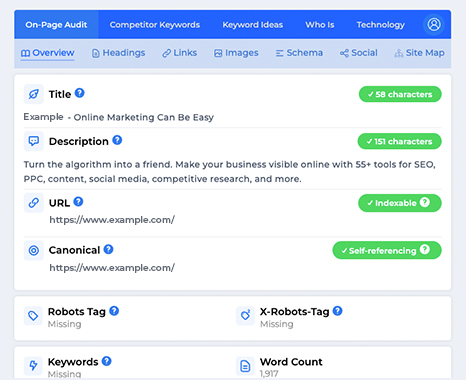The height and width of the screenshot is (380, 466).
Task: Click the Robots Tag label icon
Action: click(33, 316)
